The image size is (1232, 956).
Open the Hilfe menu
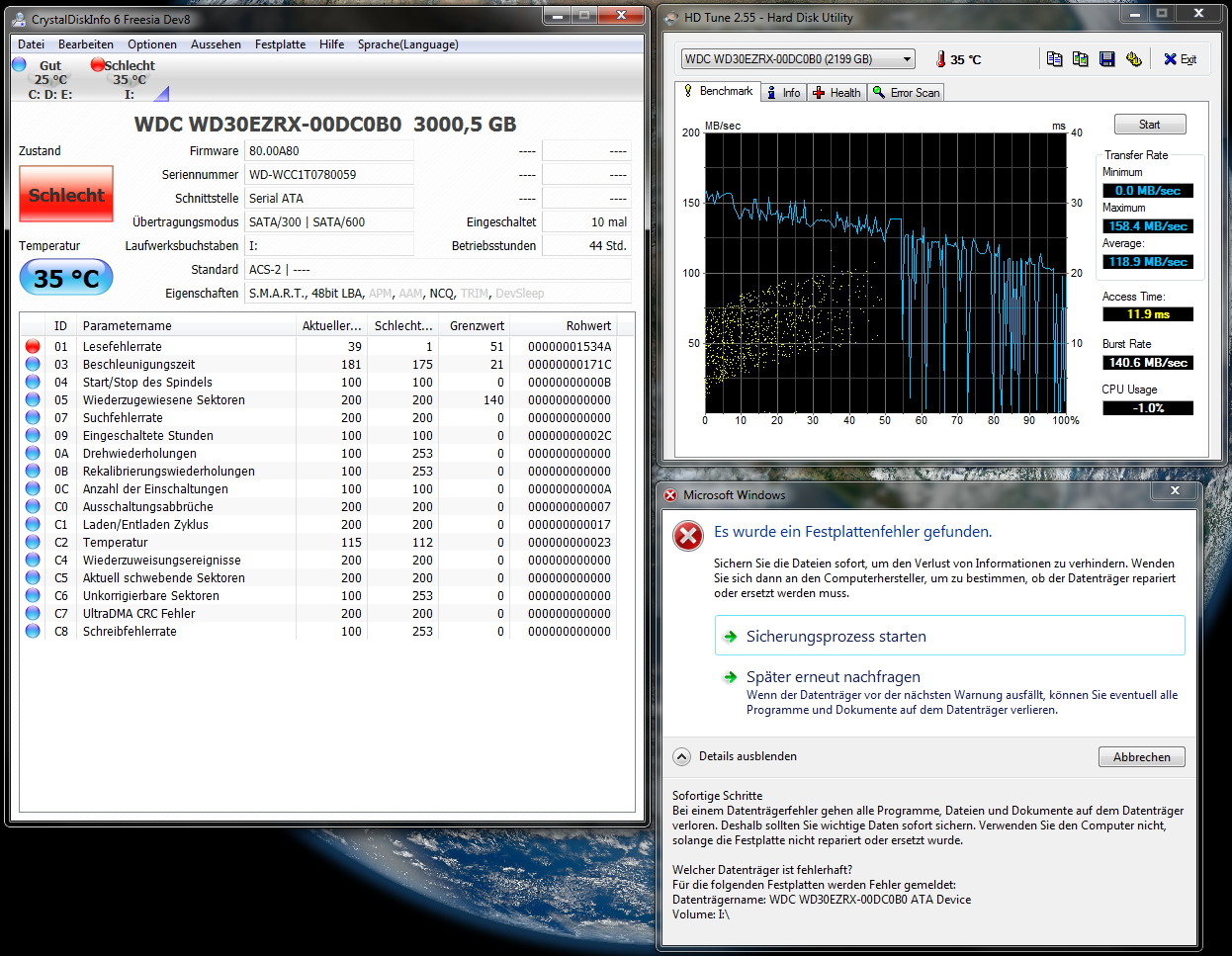coord(332,44)
